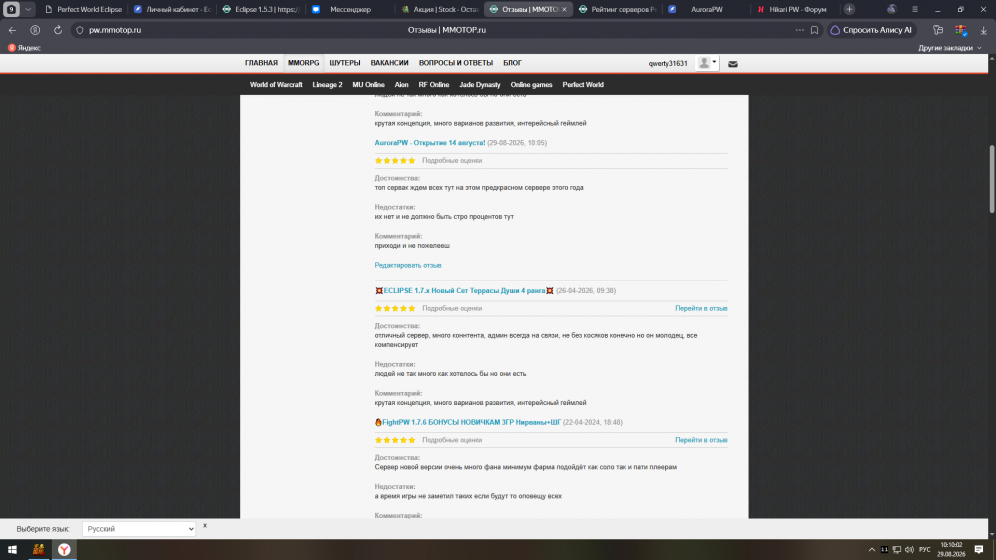Open the World of Warcraft game link
This screenshot has height=560, width=996.
click(x=276, y=84)
